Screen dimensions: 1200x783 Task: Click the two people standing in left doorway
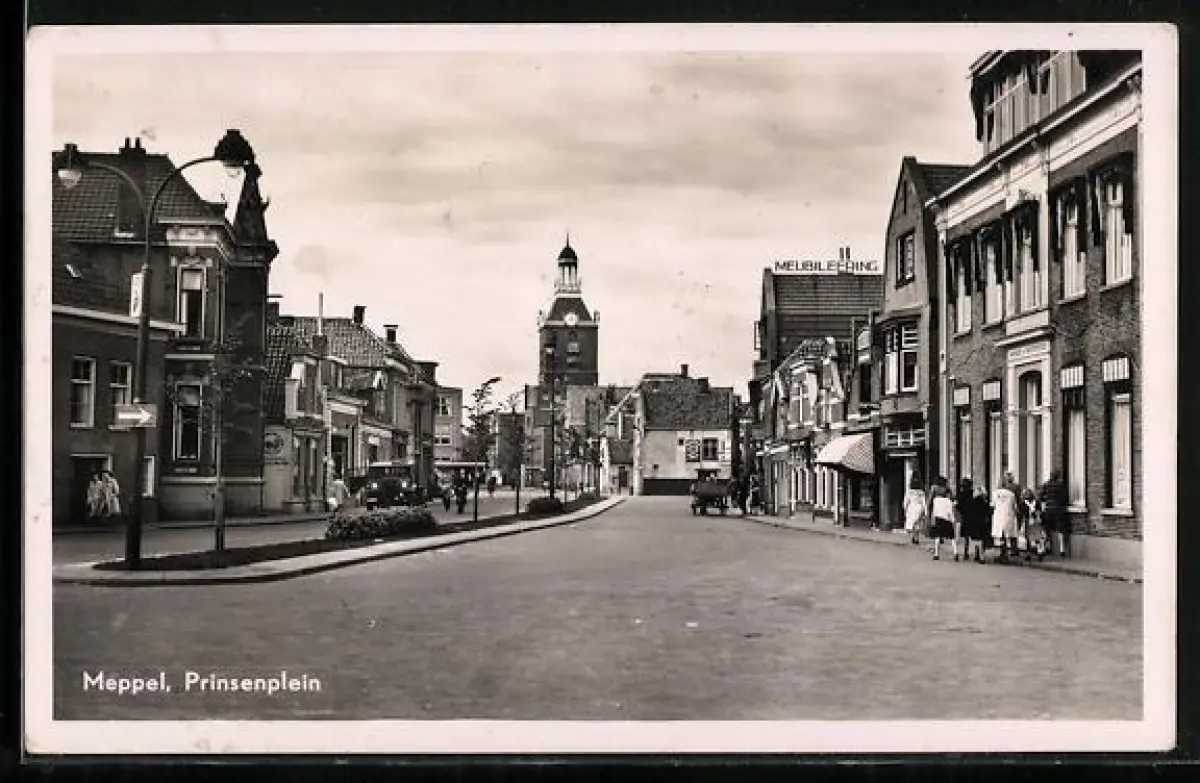click(102, 495)
